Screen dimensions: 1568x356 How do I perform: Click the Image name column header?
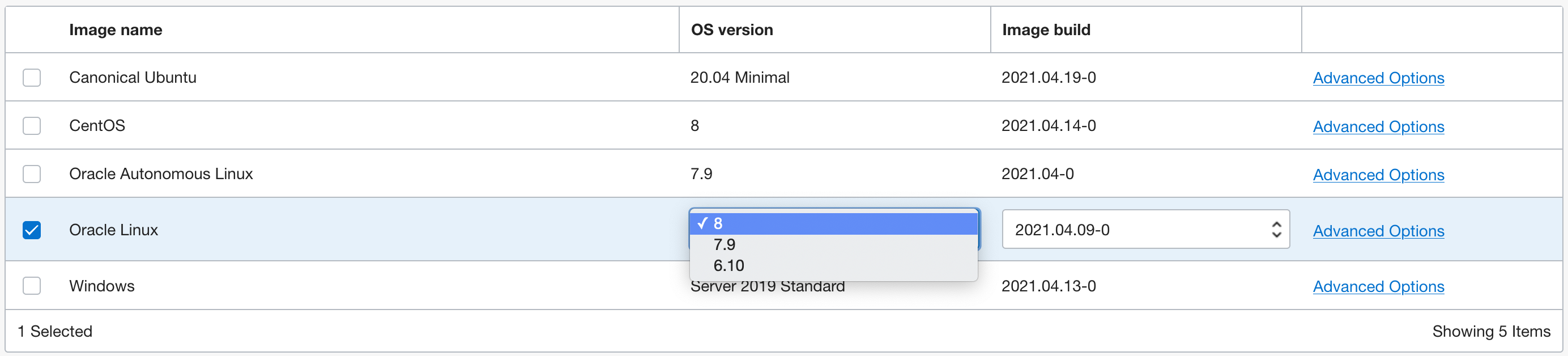[x=116, y=29]
